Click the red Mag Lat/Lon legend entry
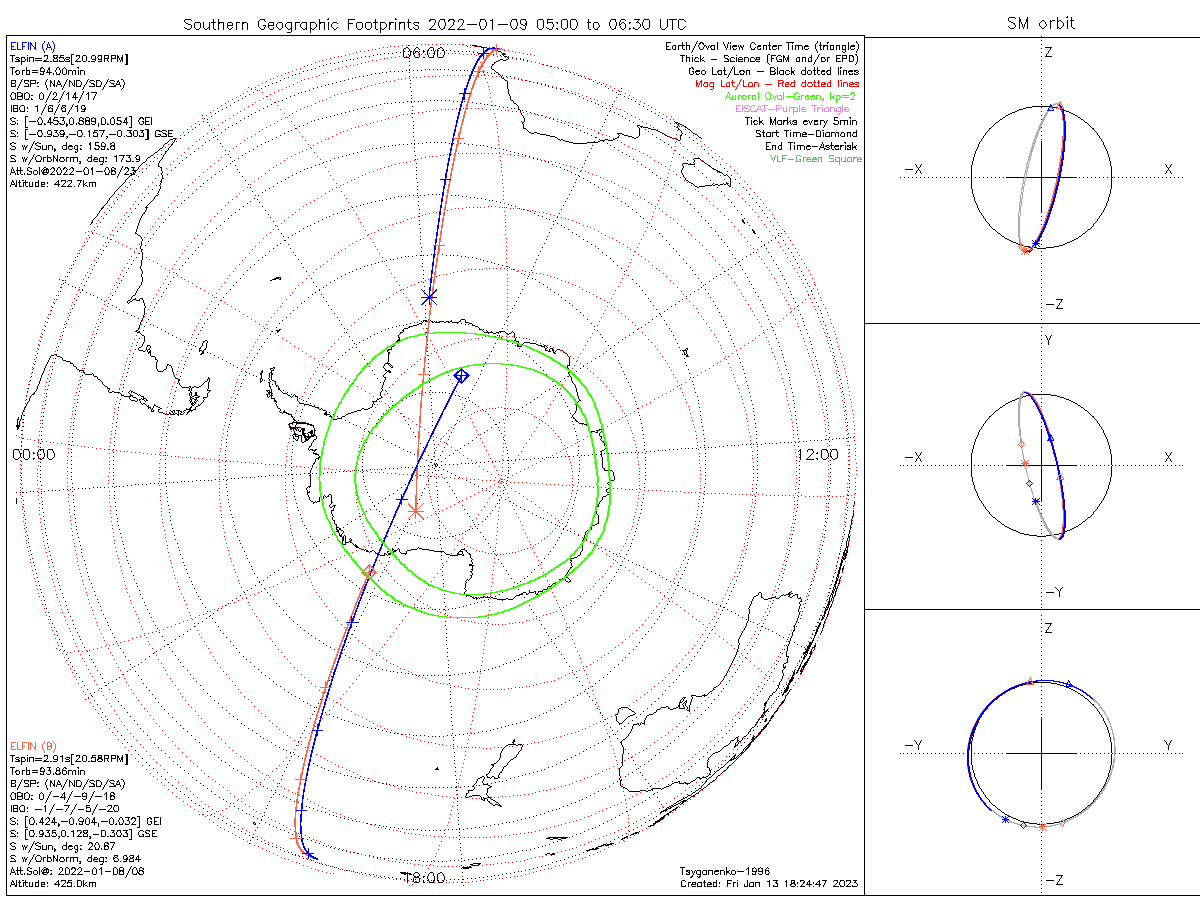This screenshot has height=900, width=1200. coord(777,84)
